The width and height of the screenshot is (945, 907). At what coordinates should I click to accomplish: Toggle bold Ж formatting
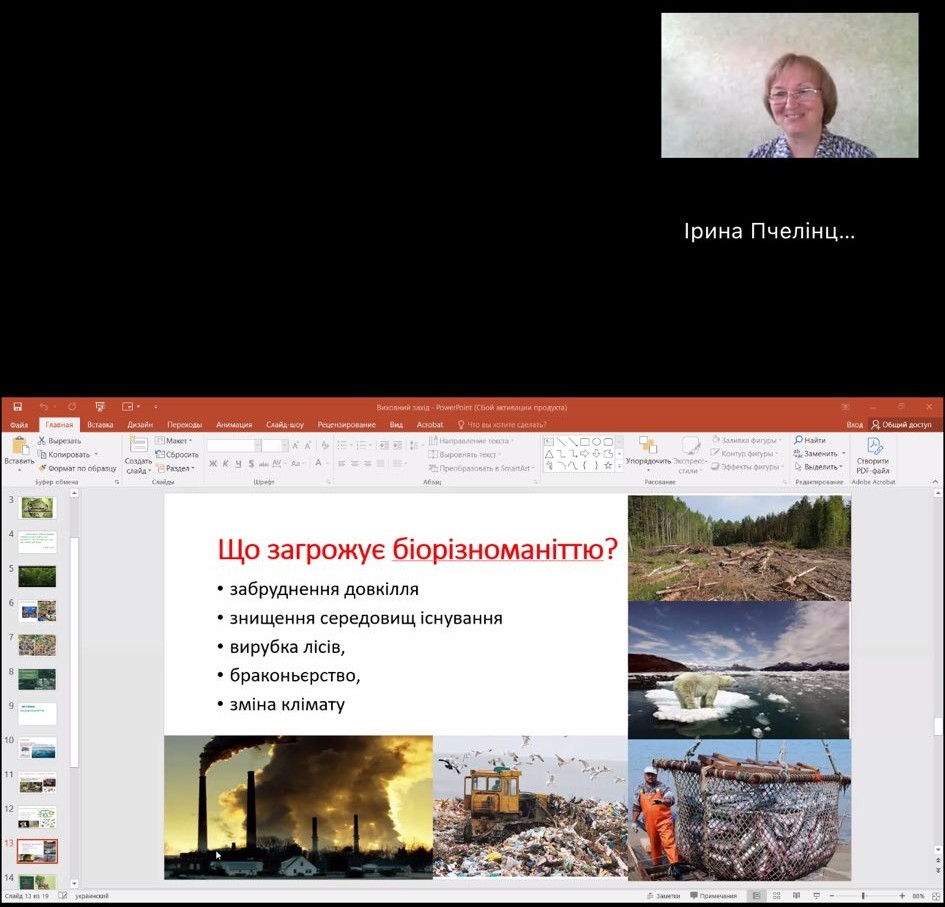[x=213, y=463]
